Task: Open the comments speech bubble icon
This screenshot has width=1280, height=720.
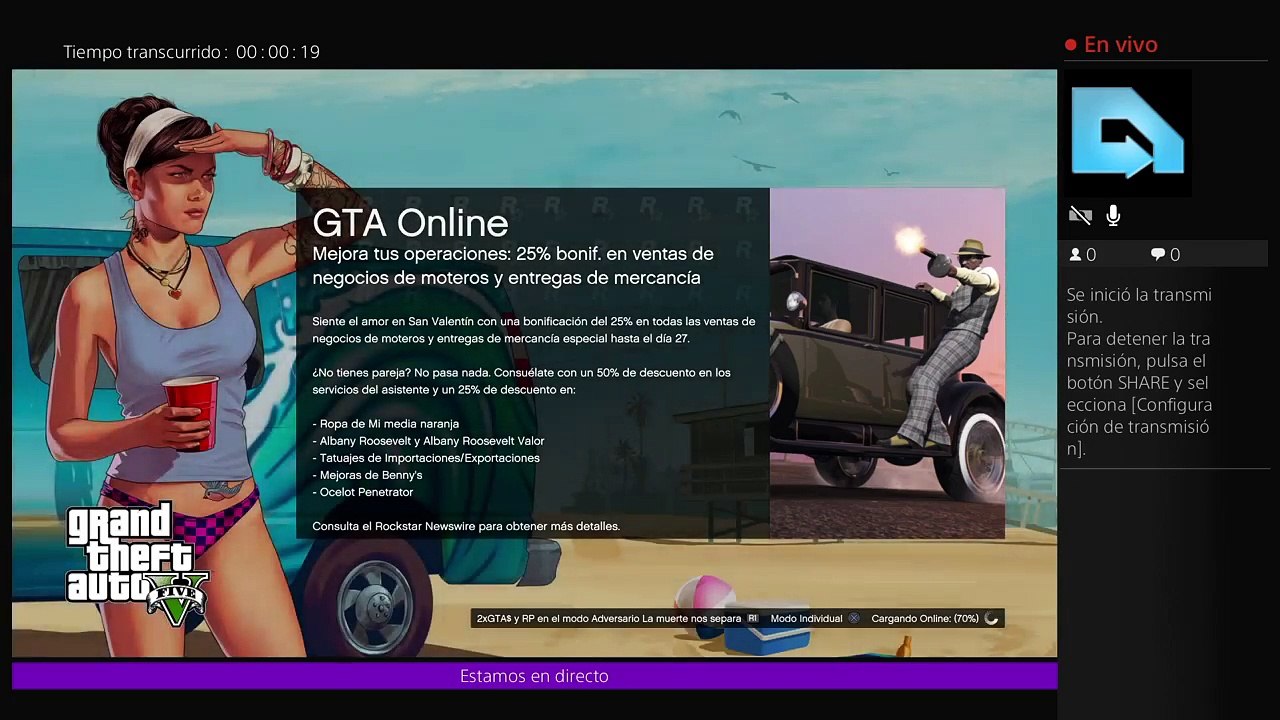Action: coord(1158,255)
